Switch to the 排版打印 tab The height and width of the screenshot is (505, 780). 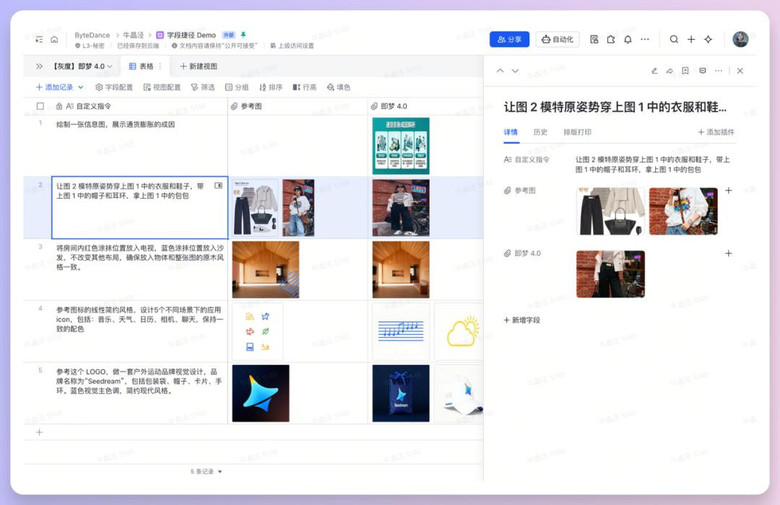click(x=577, y=132)
